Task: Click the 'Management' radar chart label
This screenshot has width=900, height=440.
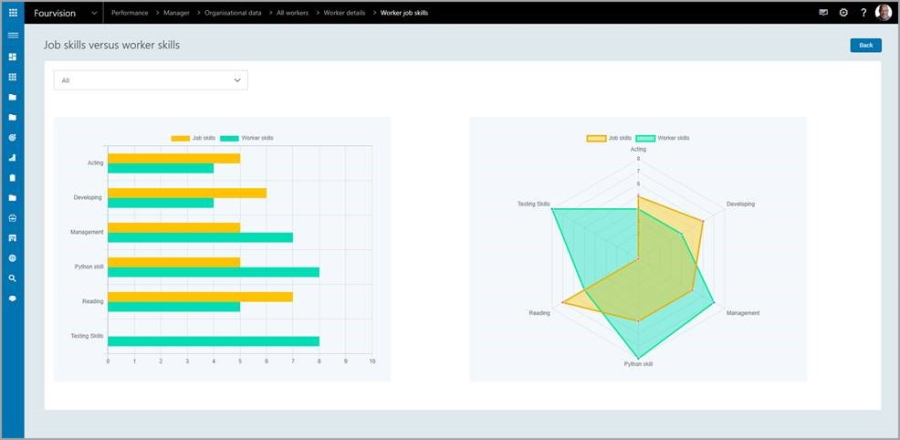Action: [x=743, y=313]
